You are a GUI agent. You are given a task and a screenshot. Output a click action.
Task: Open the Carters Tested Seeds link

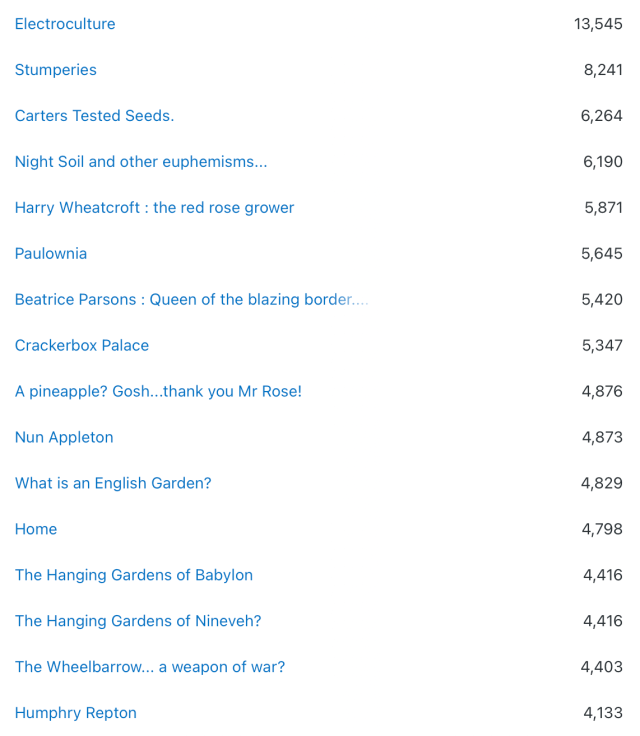tap(94, 116)
